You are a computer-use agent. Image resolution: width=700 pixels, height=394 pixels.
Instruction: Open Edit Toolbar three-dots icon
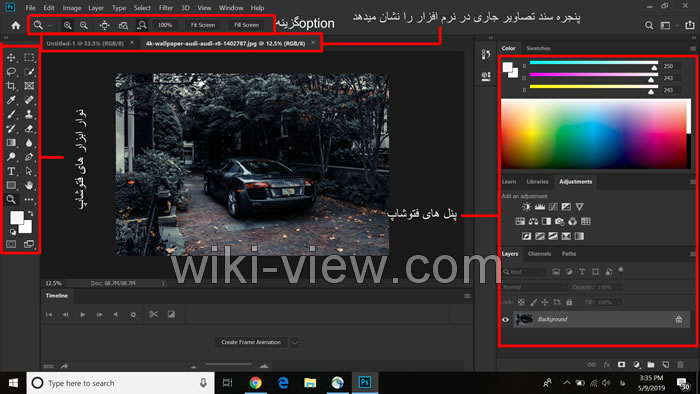click(29, 199)
